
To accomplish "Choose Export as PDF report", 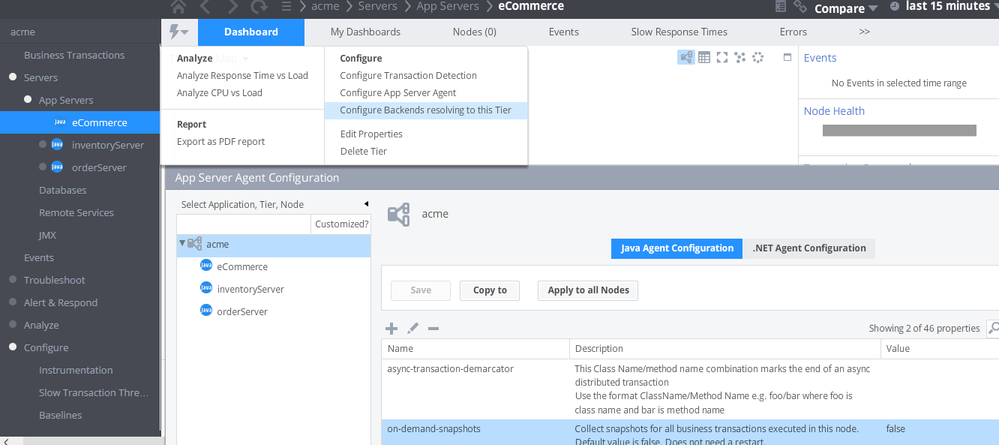I will click(220, 141).
